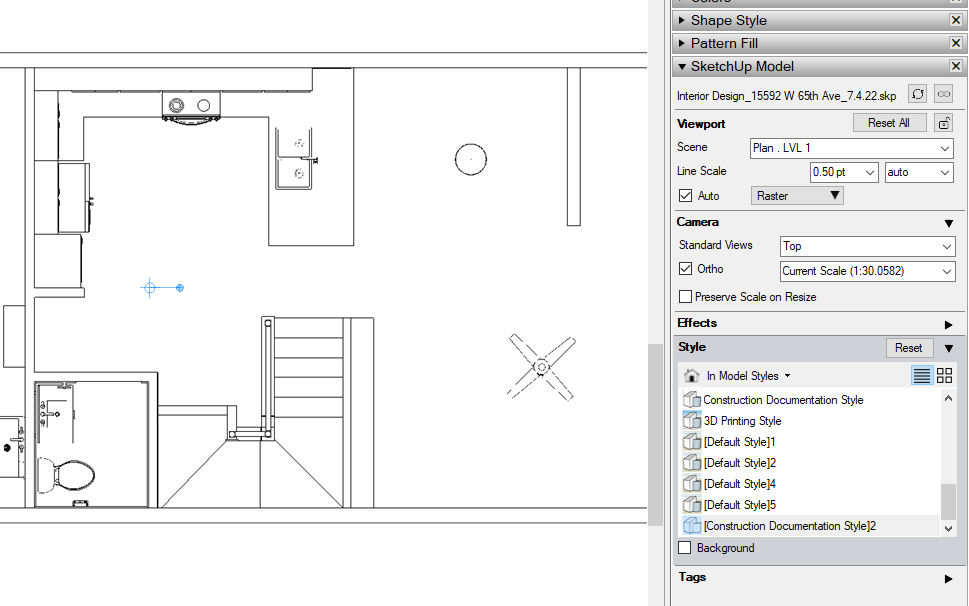Image resolution: width=969 pixels, height=606 pixels.
Task: Click the styles list scrollbar down arrow
Action: (x=949, y=529)
